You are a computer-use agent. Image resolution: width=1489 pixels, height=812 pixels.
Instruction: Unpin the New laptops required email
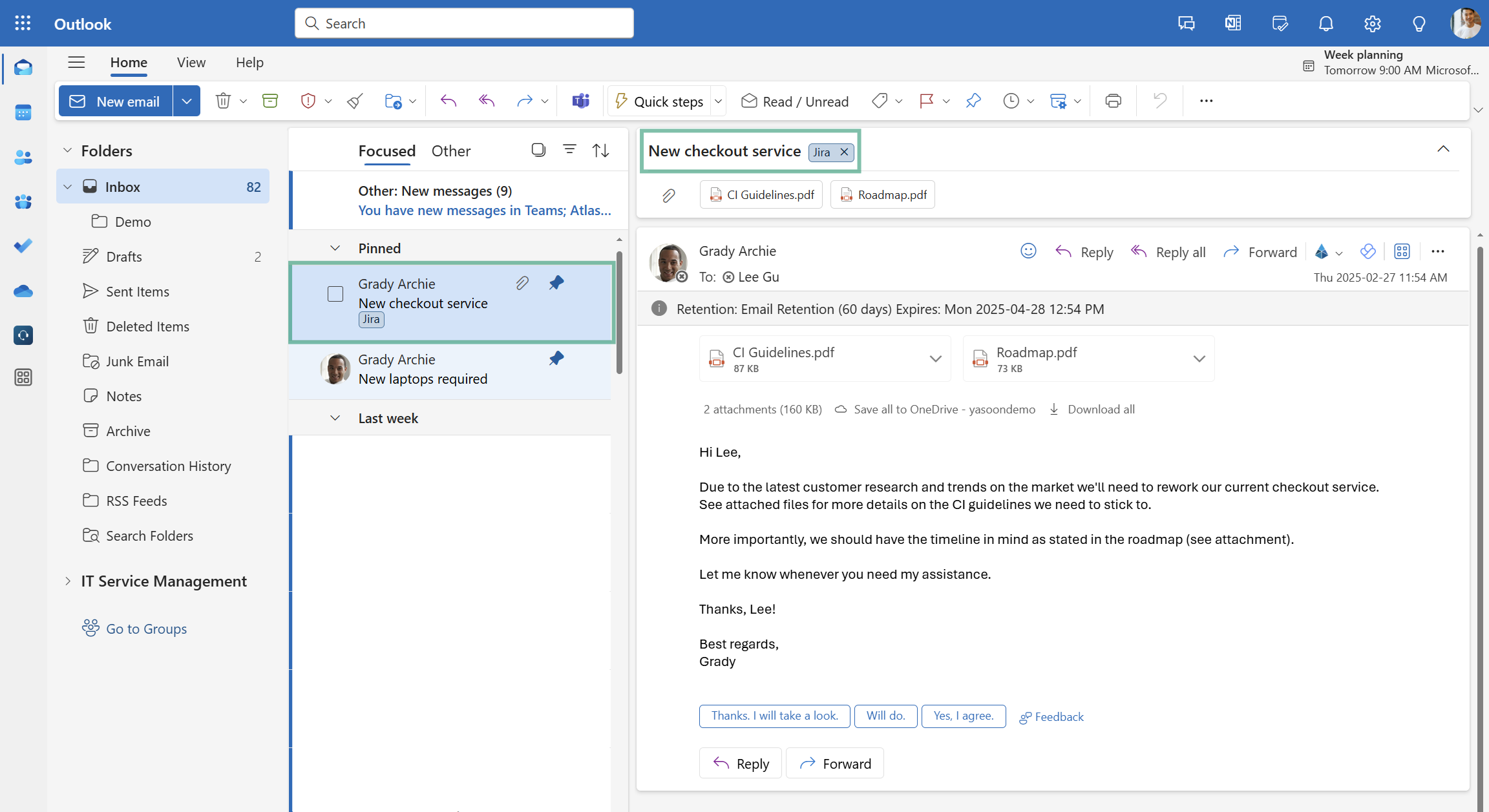[x=556, y=359]
